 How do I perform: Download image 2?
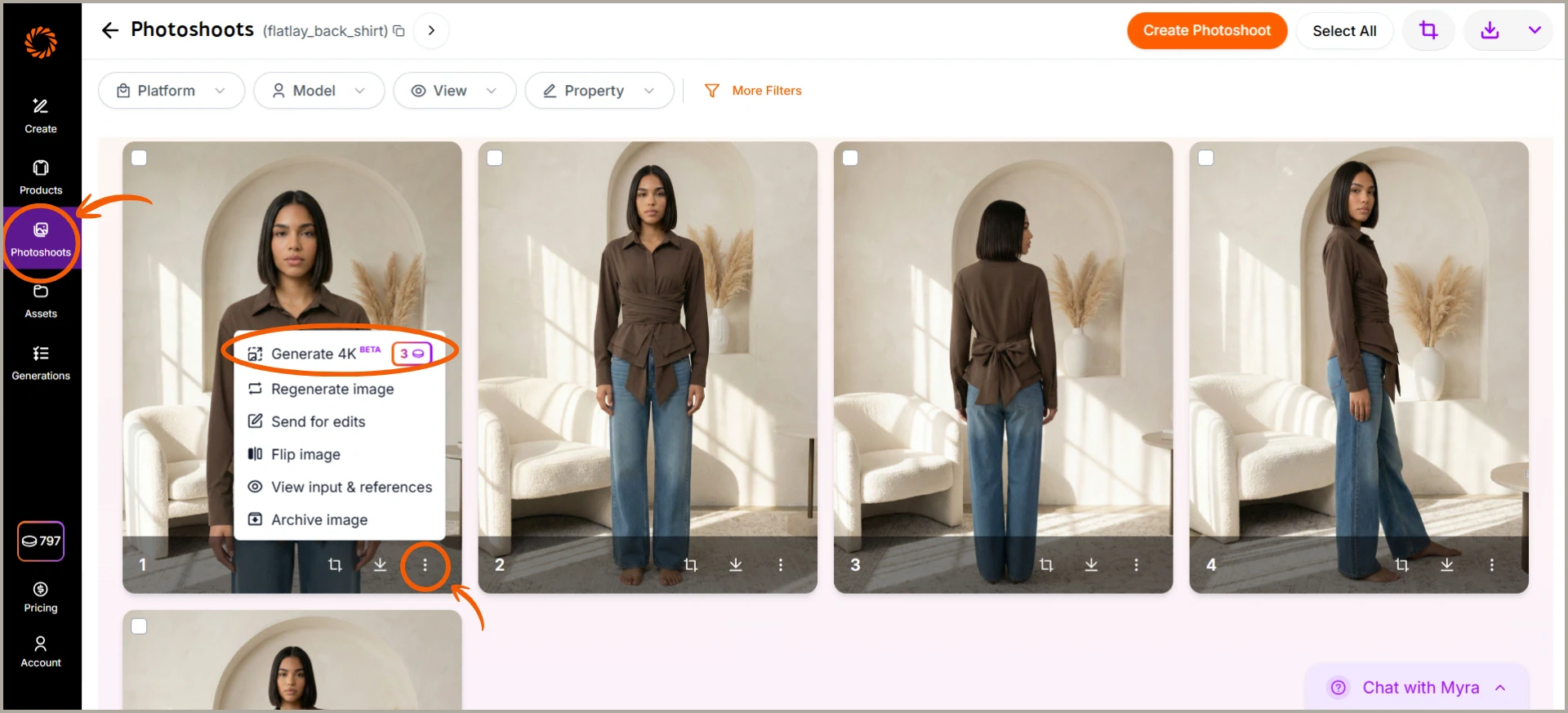[736, 565]
